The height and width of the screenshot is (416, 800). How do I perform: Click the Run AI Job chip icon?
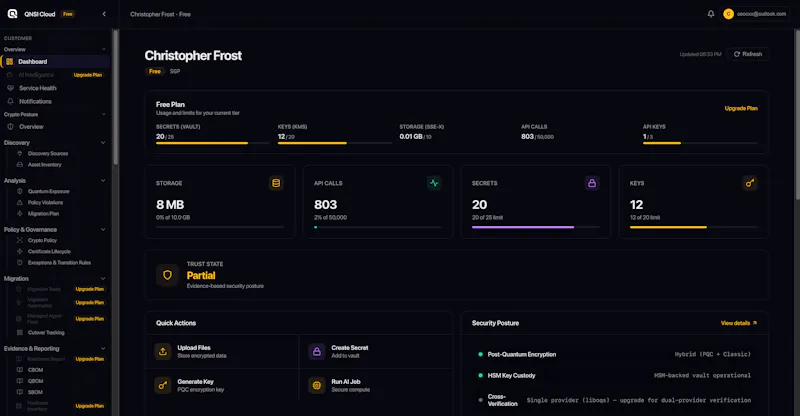[317, 385]
